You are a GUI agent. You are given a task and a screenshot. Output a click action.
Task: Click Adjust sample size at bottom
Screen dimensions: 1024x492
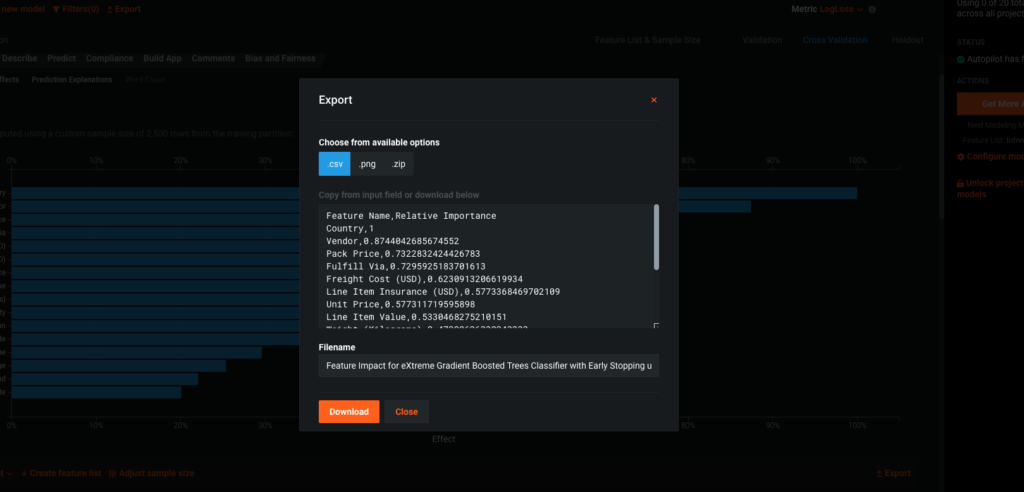click(x=152, y=473)
